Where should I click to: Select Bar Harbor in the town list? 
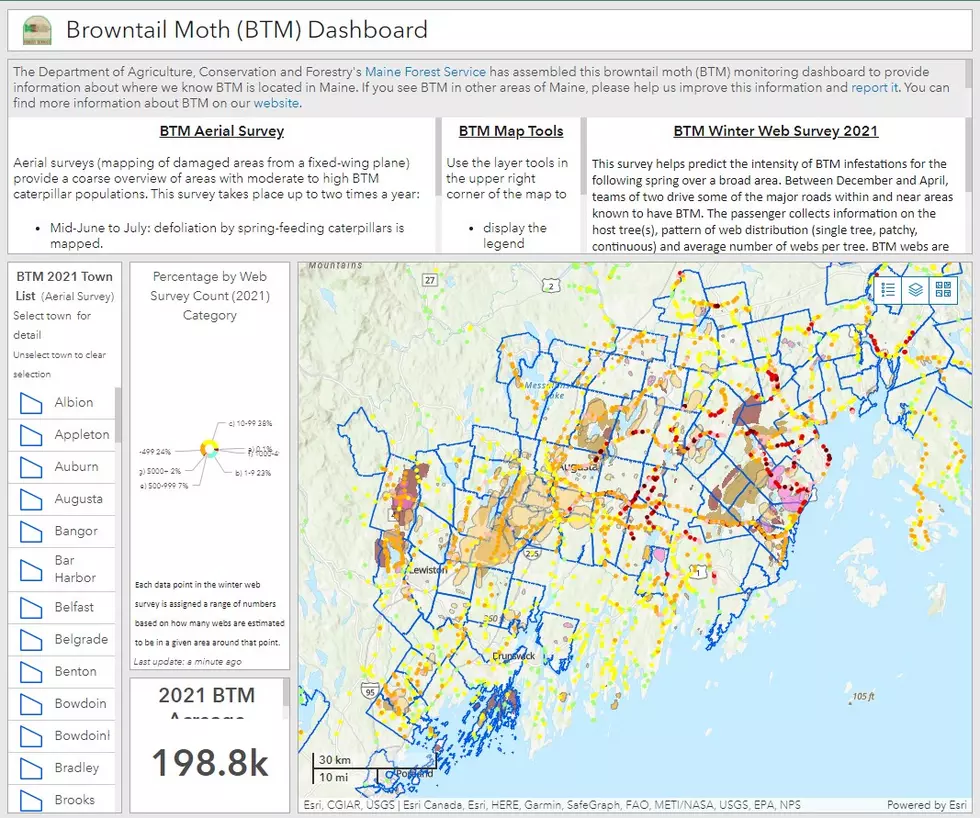point(62,569)
